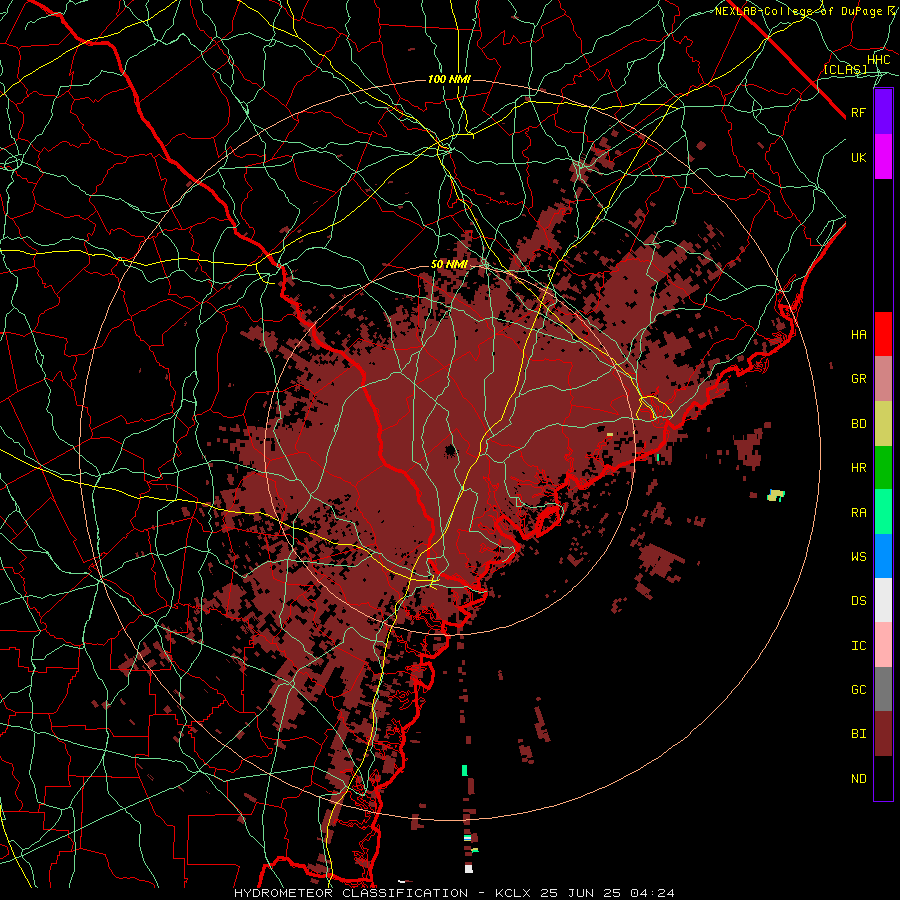Click the 100 NMI range ring label
The image size is (900, 900).
tap(449, 79)
